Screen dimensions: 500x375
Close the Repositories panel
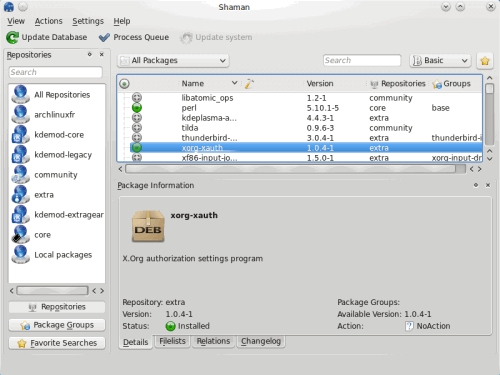point(102,54)
